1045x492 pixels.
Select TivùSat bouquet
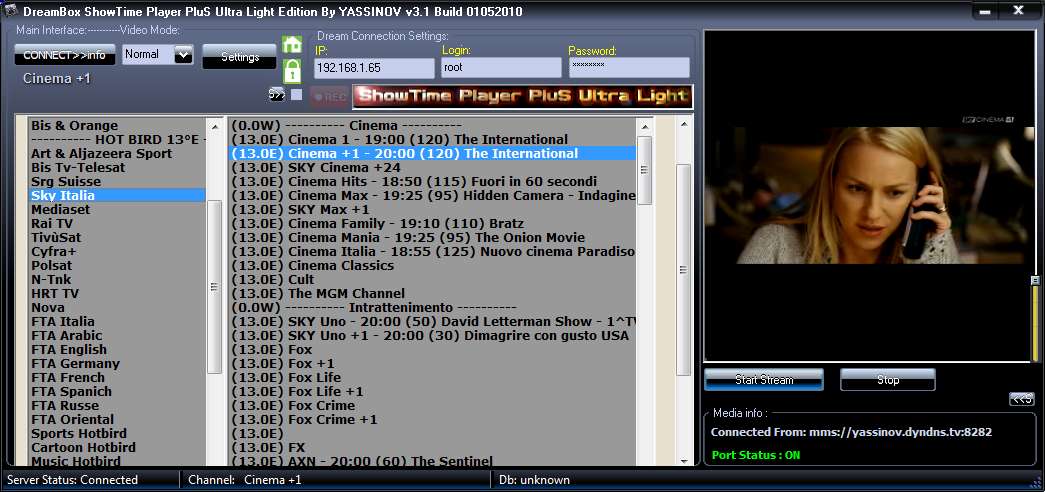56,237
